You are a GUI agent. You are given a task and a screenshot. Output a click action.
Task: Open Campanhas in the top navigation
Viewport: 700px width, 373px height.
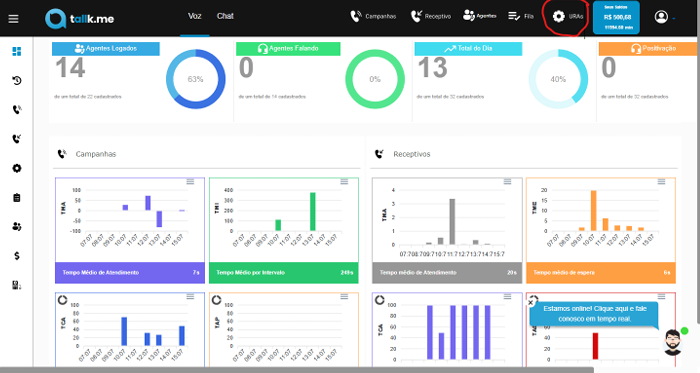[373, 17]
